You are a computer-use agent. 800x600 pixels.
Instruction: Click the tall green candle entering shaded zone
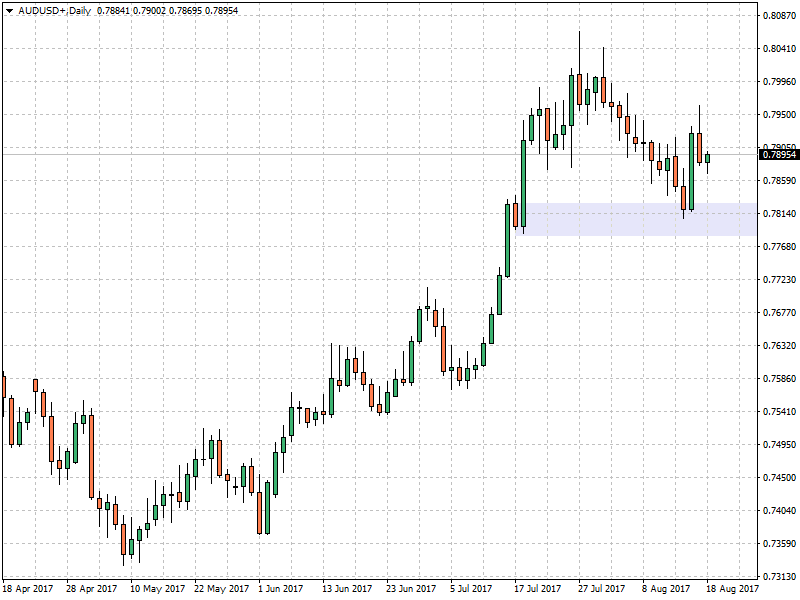click(x=524, y=185)
